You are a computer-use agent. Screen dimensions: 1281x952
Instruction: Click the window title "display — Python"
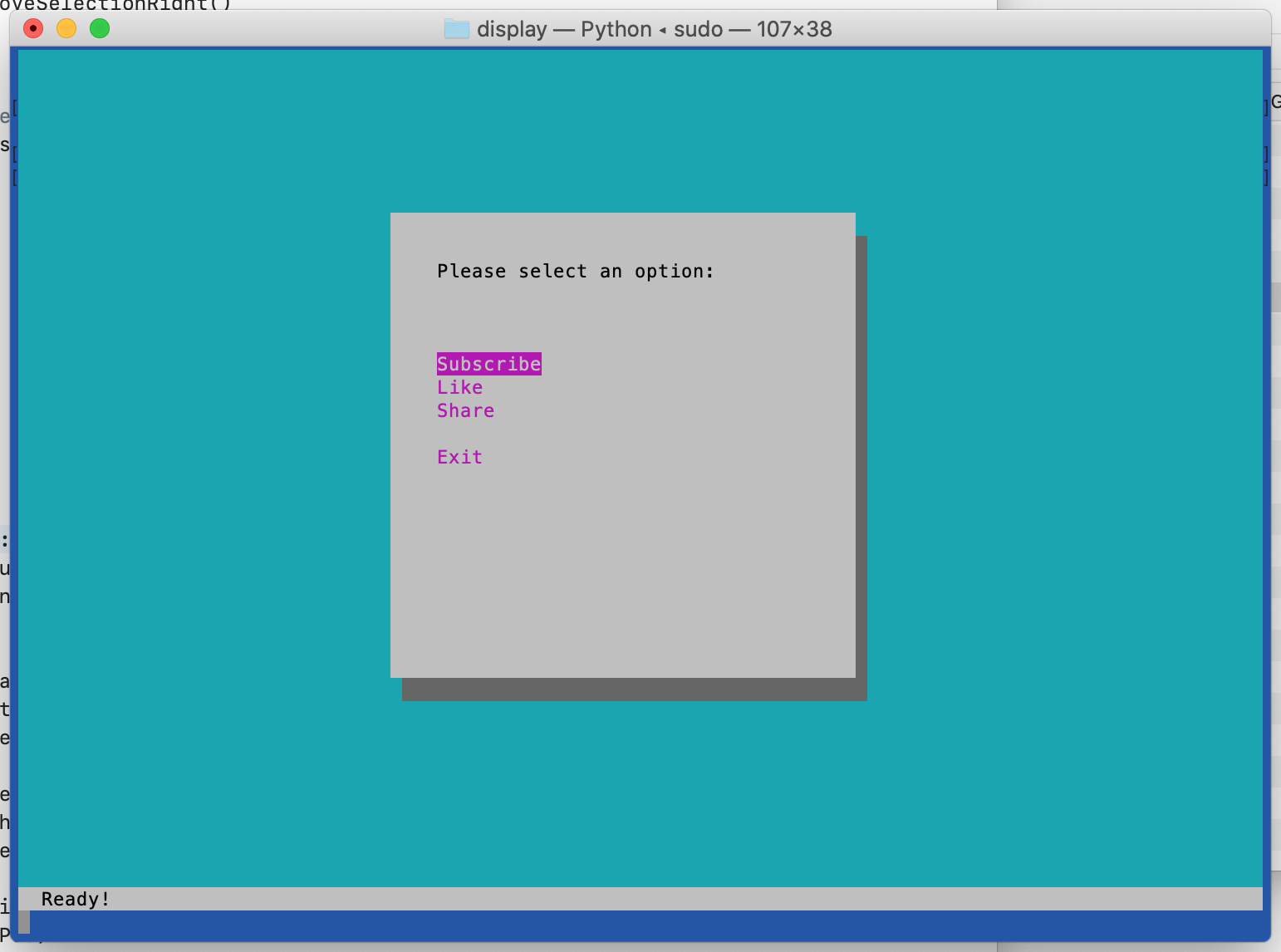[564, 29]
